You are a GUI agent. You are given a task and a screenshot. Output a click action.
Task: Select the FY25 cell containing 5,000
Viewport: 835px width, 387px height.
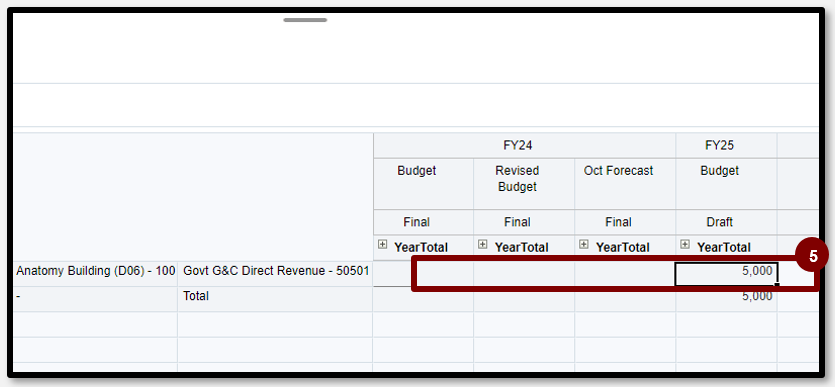[x=726, y=274]
